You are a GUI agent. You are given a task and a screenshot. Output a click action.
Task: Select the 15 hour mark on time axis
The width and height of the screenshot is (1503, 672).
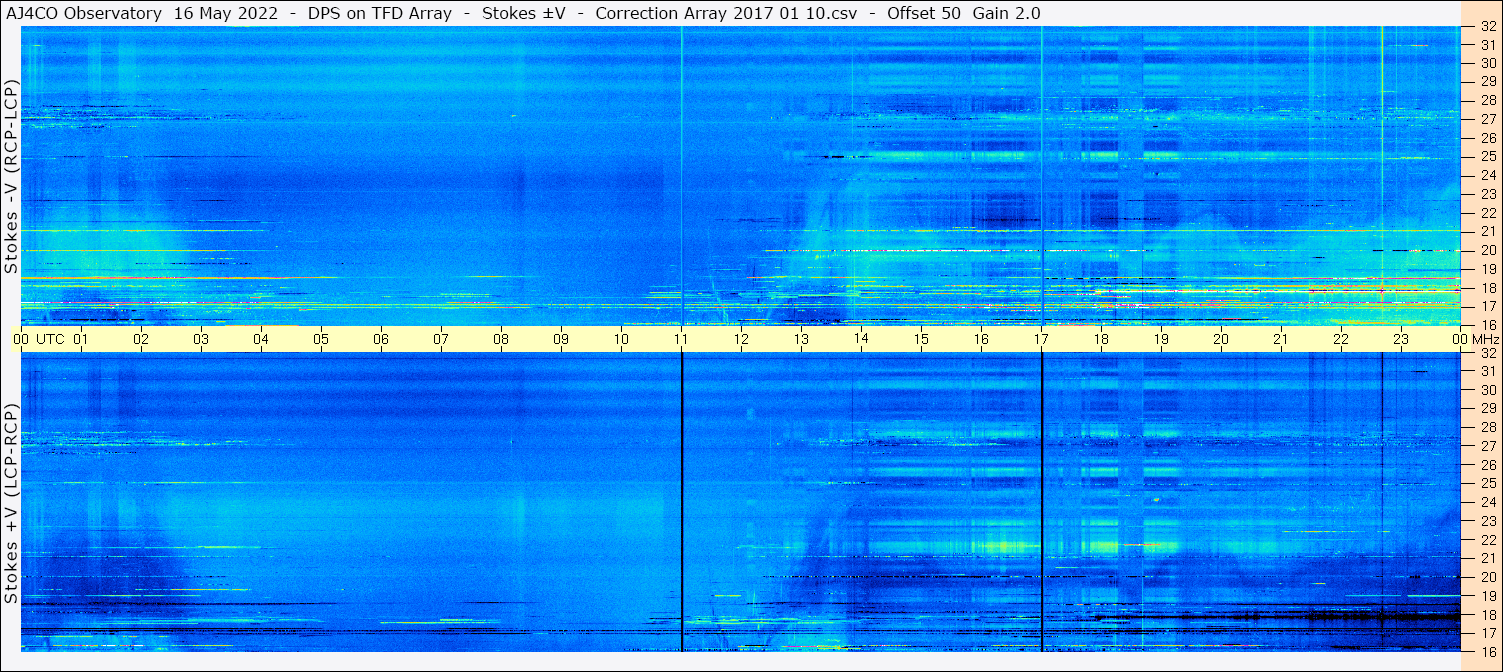[x=921, y=339]
